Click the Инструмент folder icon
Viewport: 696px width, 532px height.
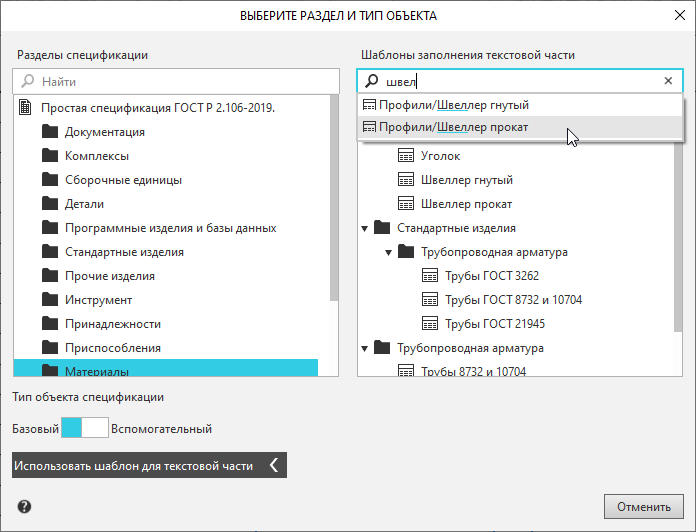51,300
